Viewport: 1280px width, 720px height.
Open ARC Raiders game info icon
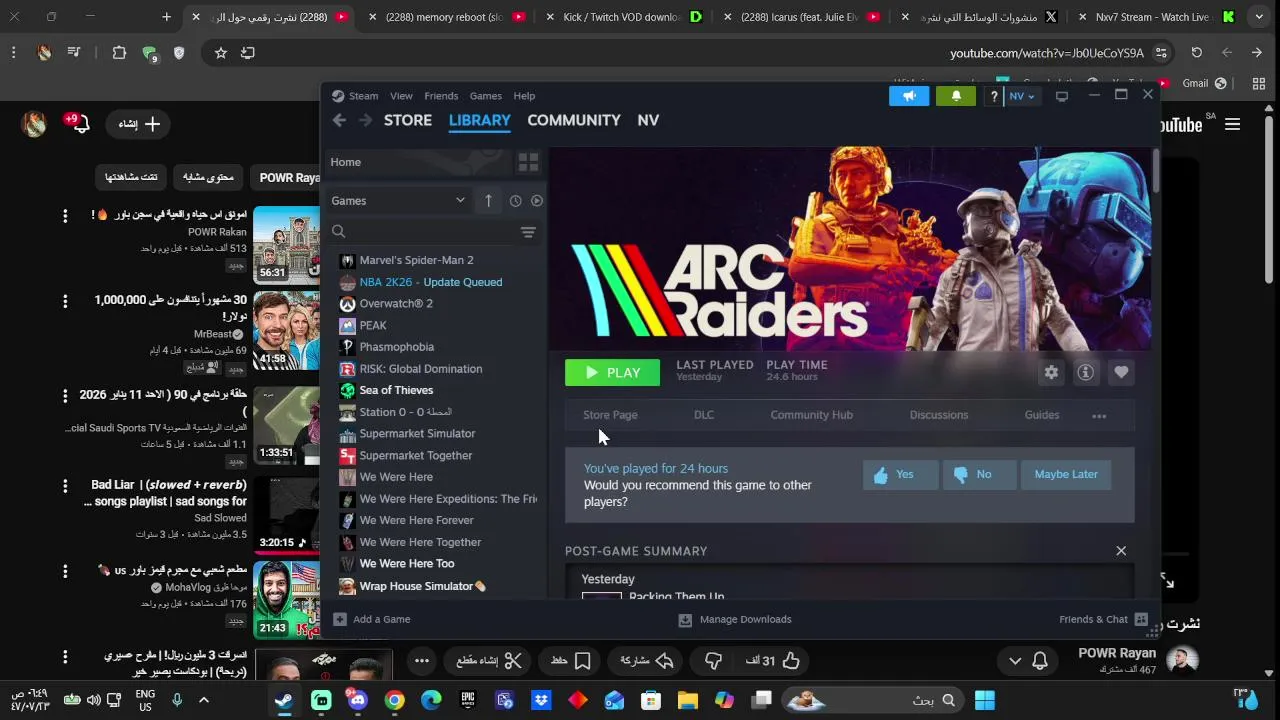[x=1086, y=372]
